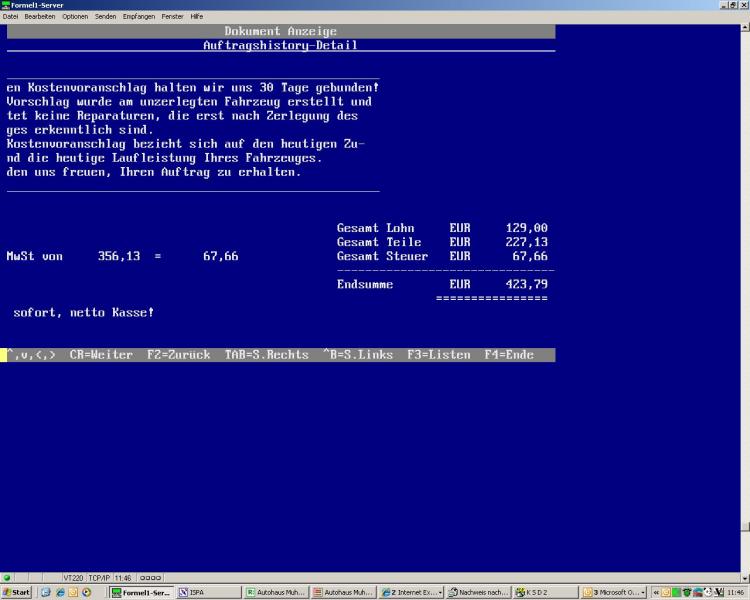This screenshot has width=750, height=600.
Task: Click the Optionen menu item
Action: tap(75, 16)
